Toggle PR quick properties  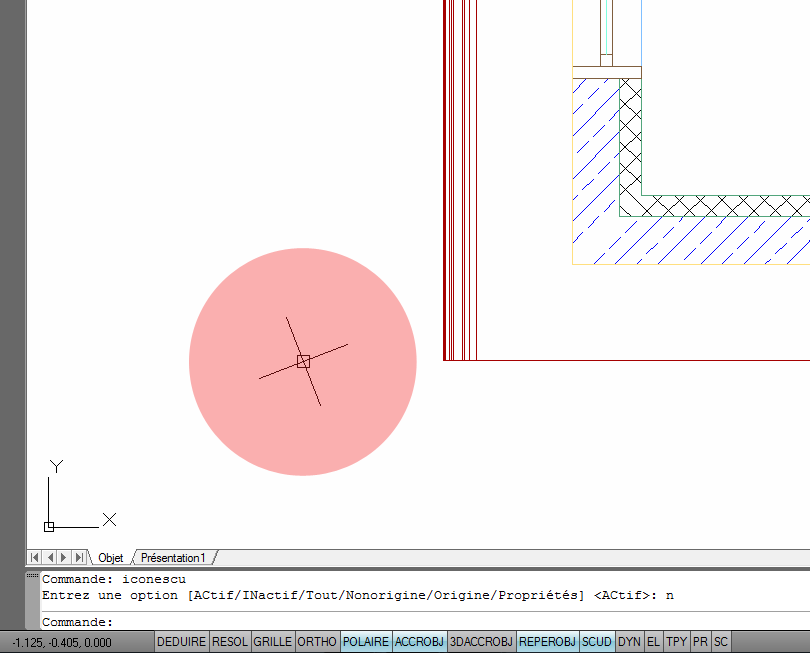click(701, 641)
